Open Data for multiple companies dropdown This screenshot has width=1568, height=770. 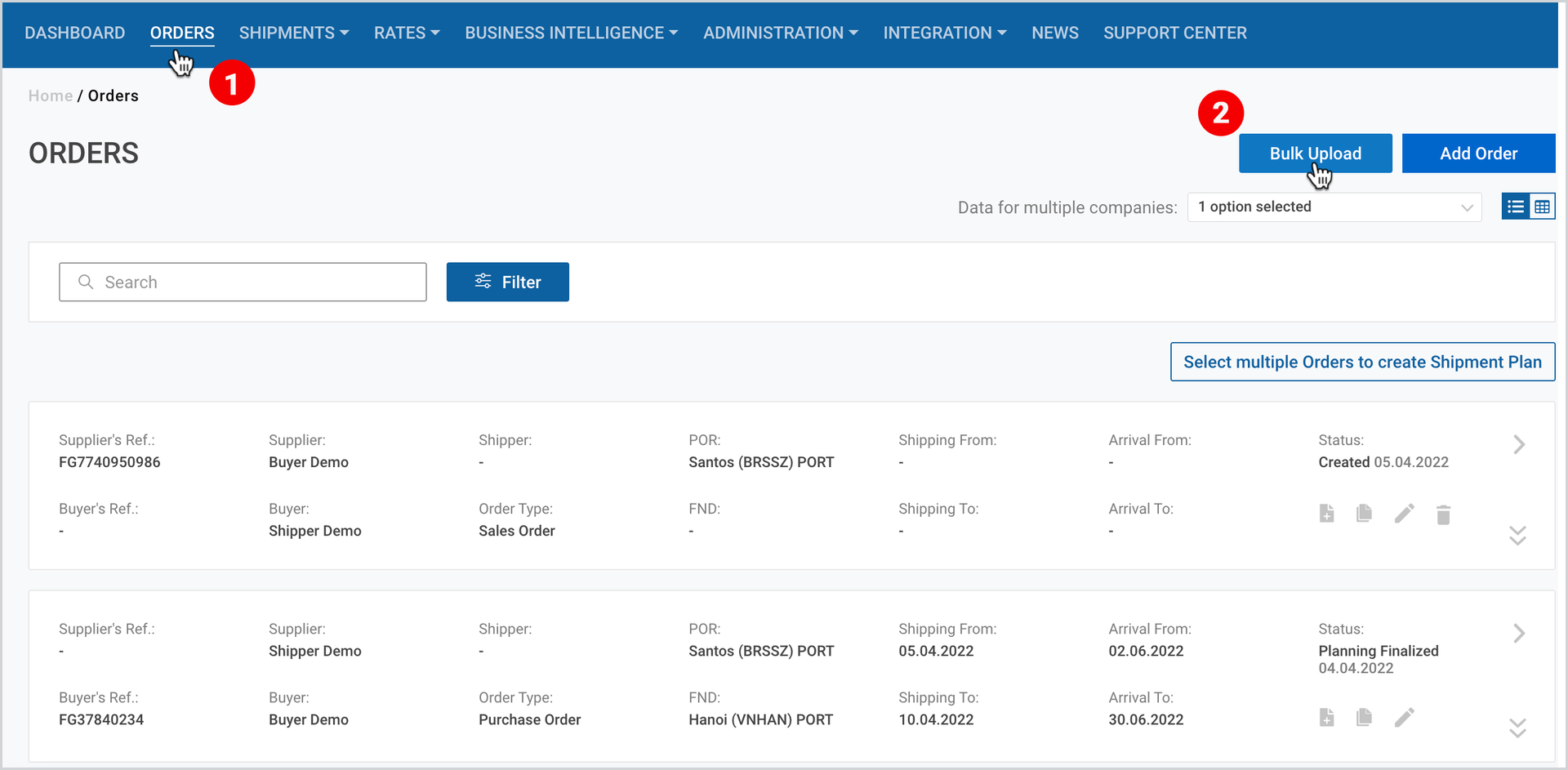click(1334, 207)
